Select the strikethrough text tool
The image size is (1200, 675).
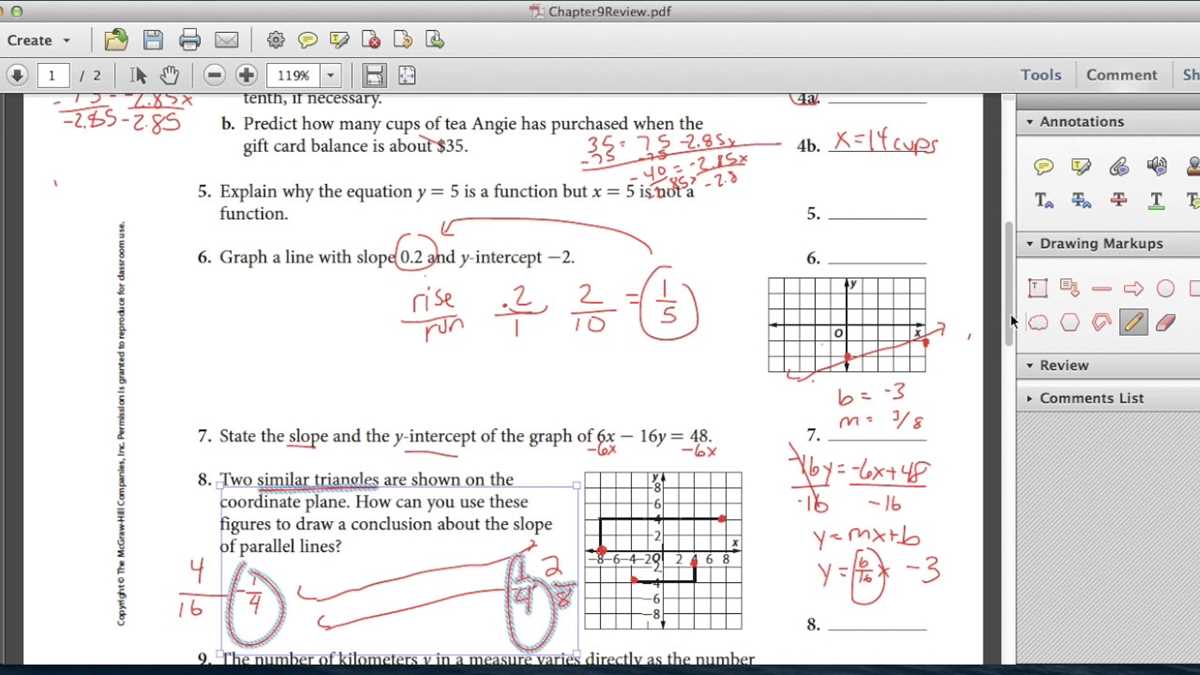point(1119,200)
